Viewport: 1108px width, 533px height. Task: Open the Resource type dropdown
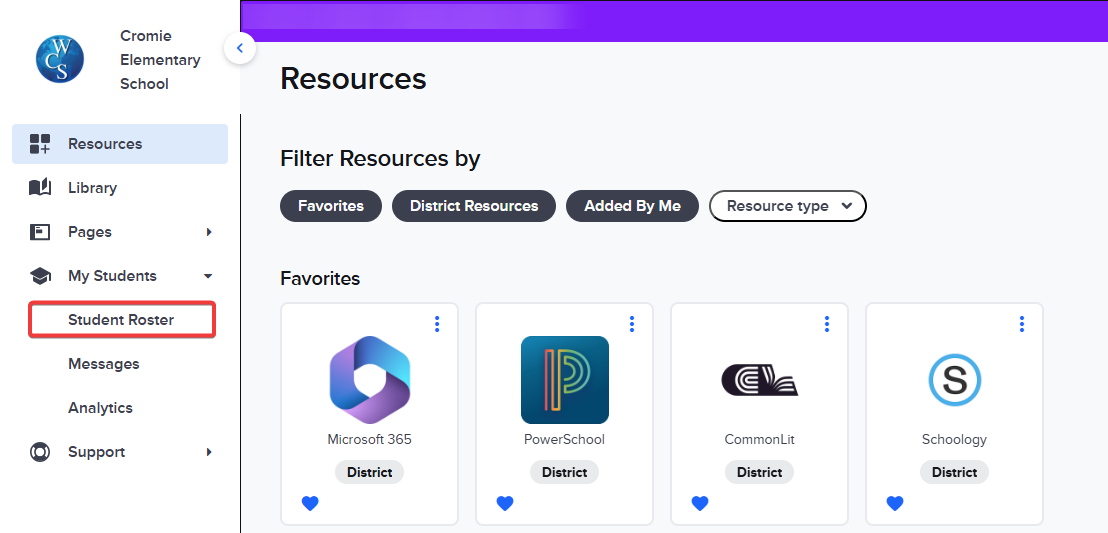(x=788, y=206)
